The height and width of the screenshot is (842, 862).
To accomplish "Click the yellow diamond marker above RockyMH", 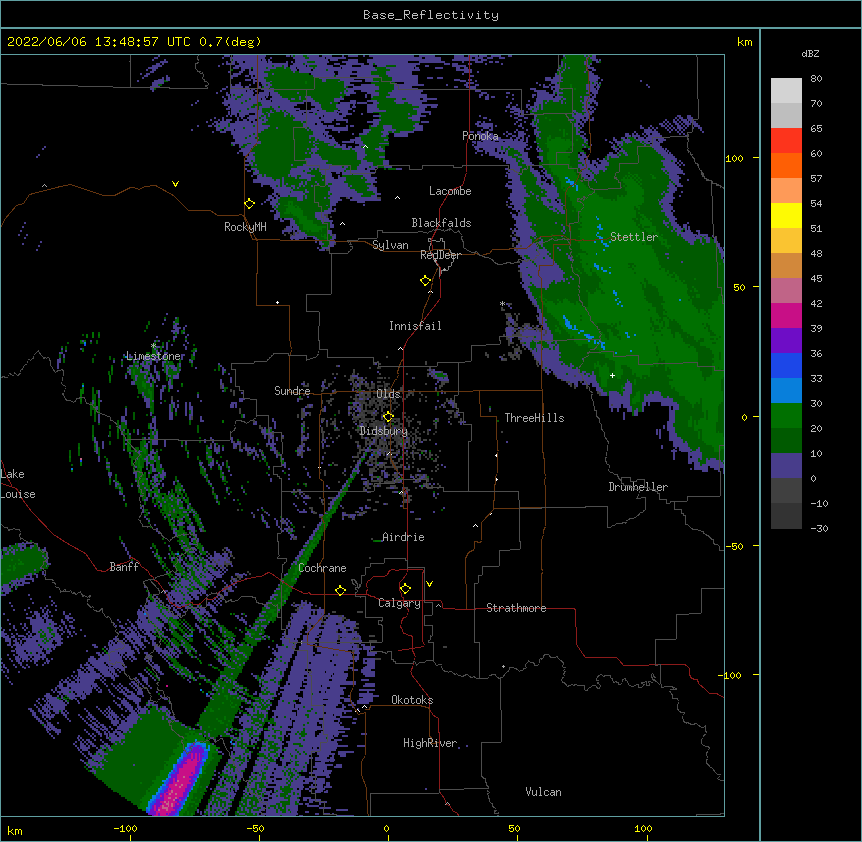I will (250, 204).
